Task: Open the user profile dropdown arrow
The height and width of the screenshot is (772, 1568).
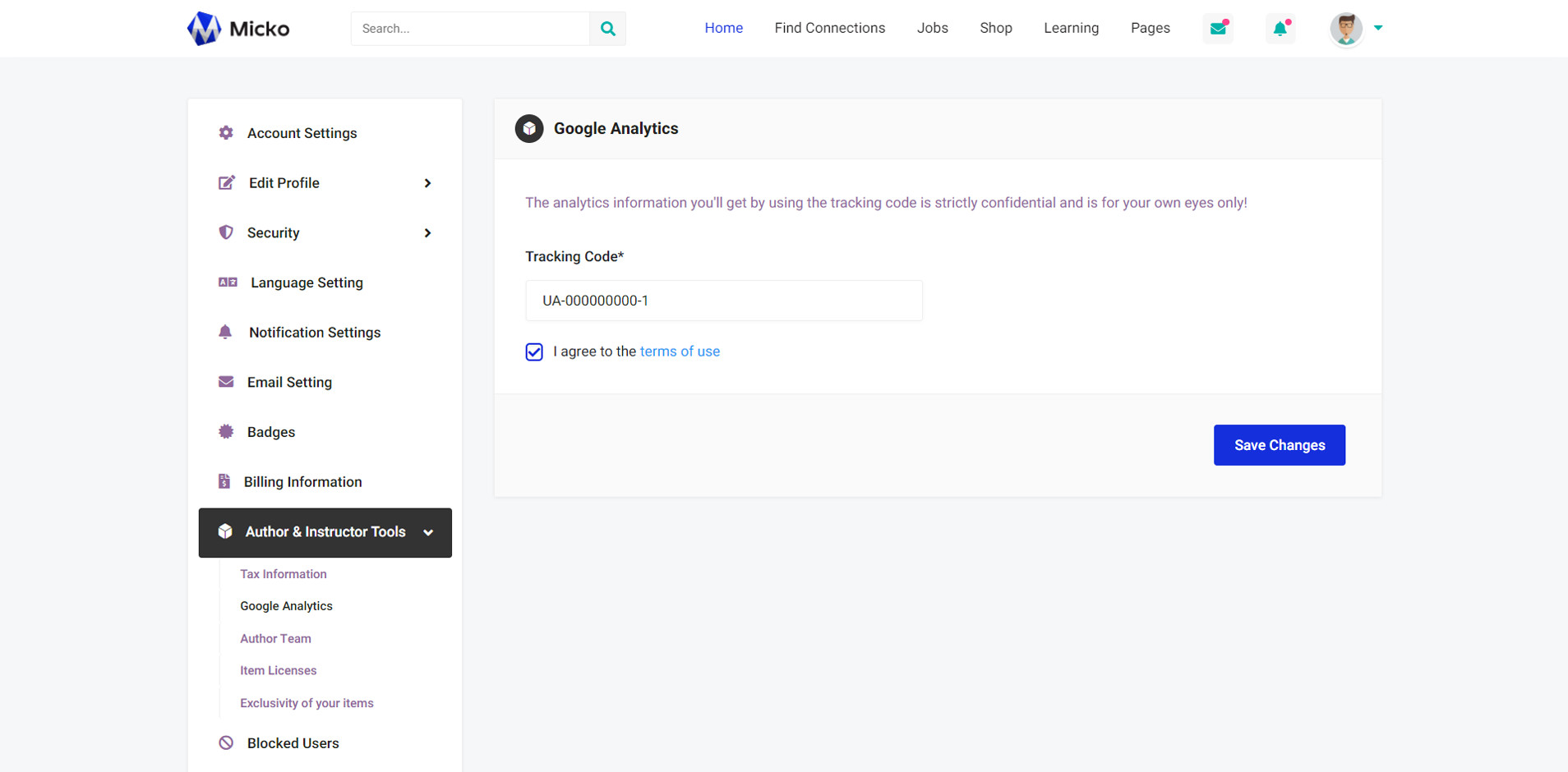Action: [x=1378, y=28]
